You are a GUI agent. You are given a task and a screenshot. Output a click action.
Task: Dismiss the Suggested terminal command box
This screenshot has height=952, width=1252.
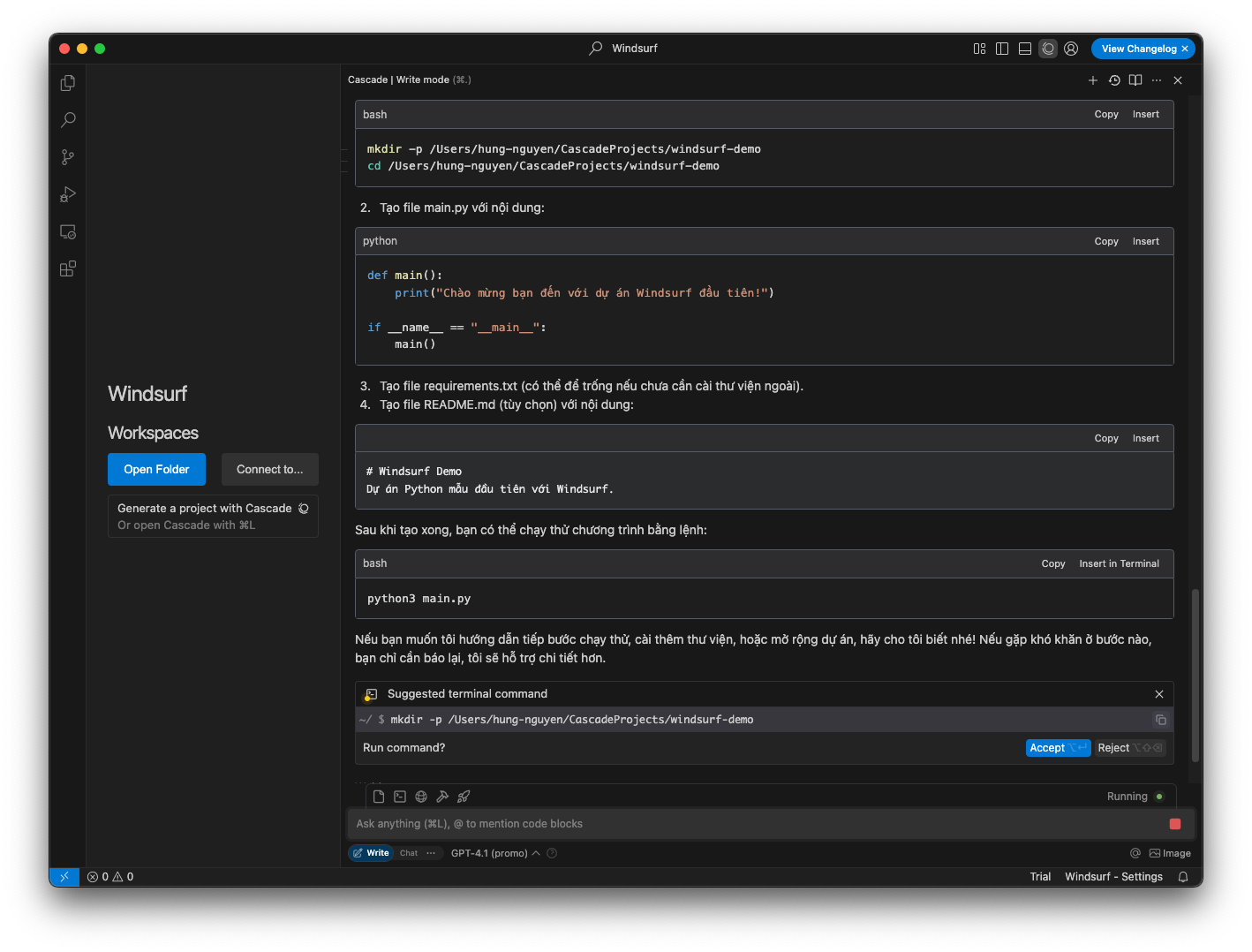point(1159,694)
